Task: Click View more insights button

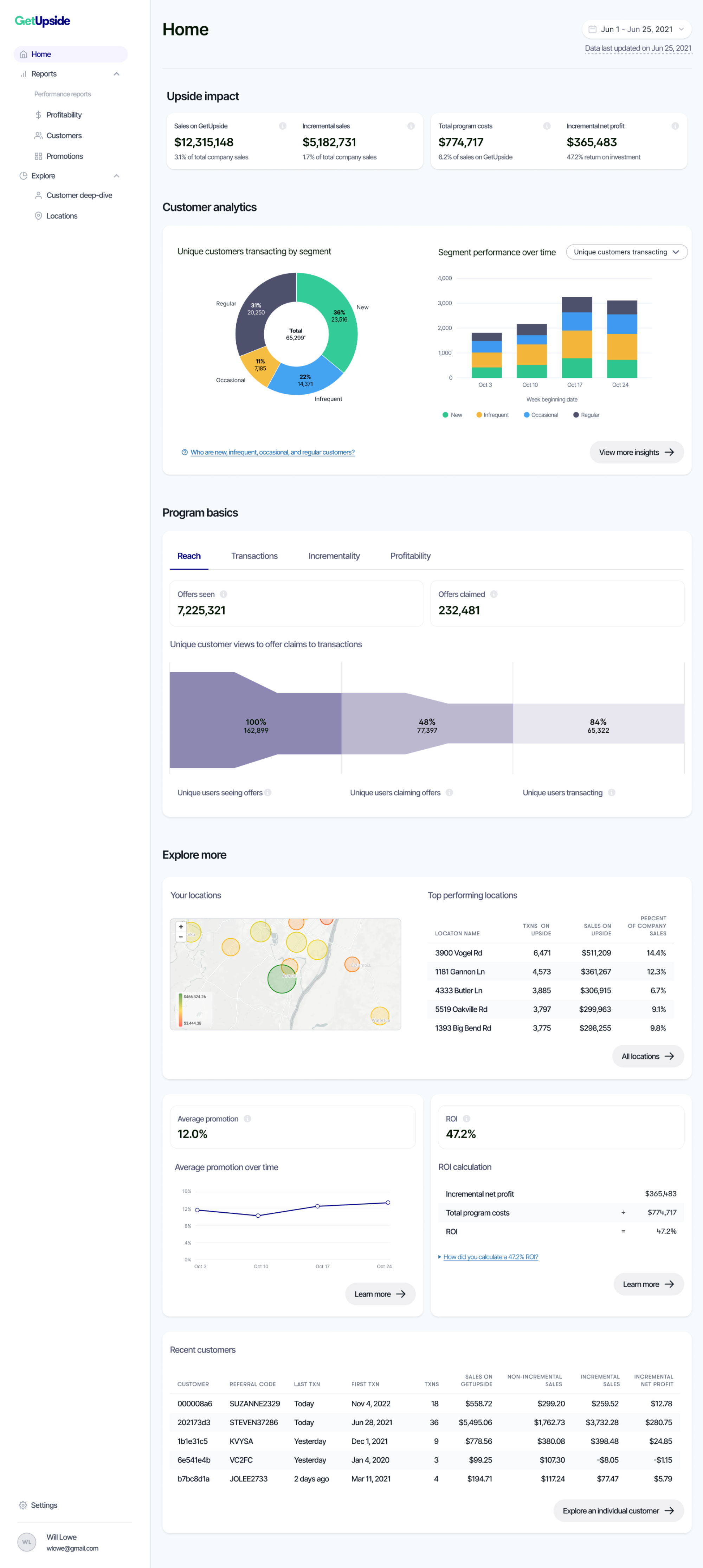Action: click(x=636, y=452)
